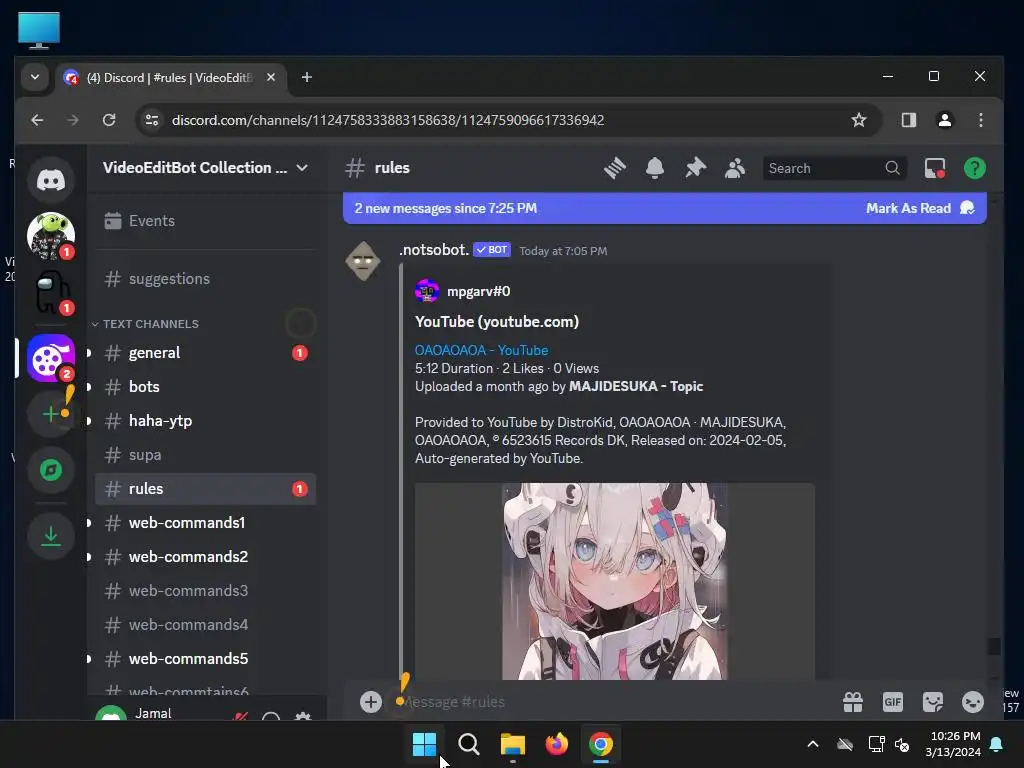
Task: Open the web-commands1 channel
Action: 206,522
